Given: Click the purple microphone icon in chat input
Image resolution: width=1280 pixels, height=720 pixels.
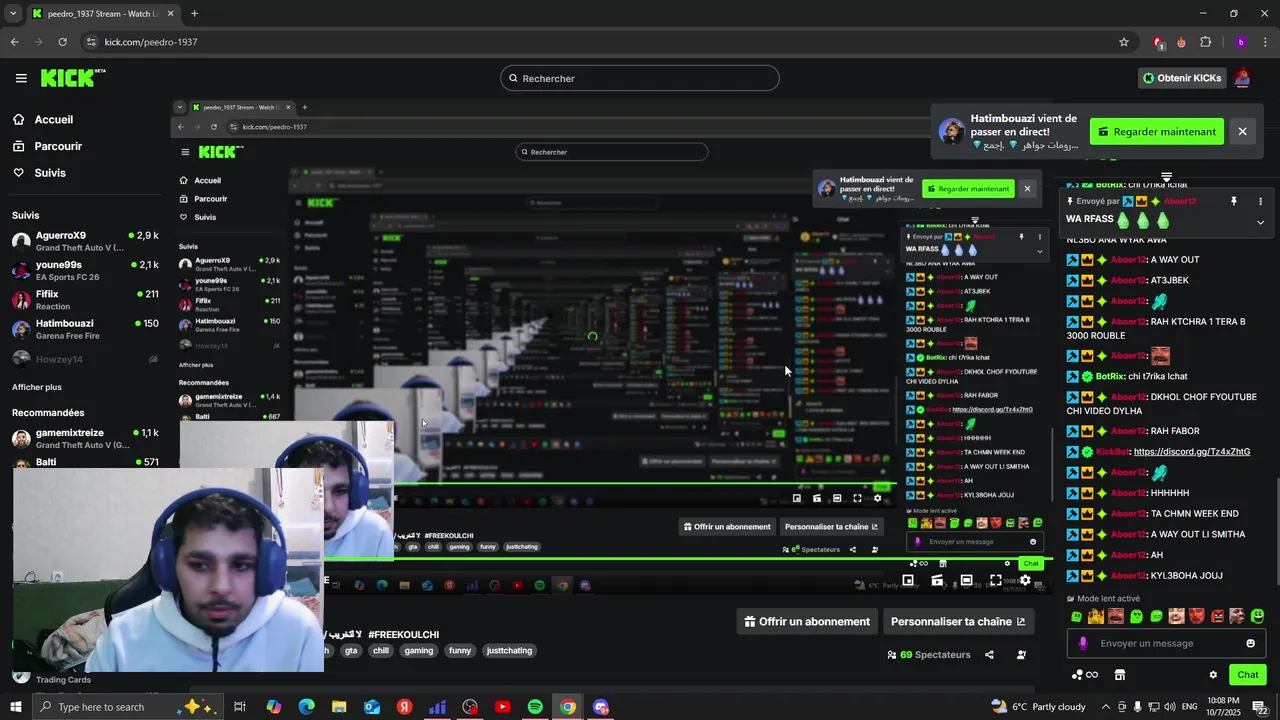Looking at the screenshot, I should point(1083,643).
